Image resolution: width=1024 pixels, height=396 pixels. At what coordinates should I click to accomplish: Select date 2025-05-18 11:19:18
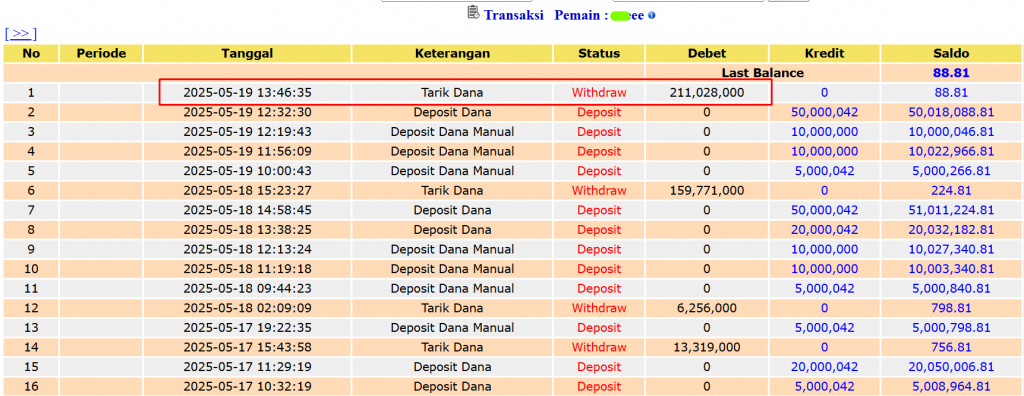(x=247, y=269)
